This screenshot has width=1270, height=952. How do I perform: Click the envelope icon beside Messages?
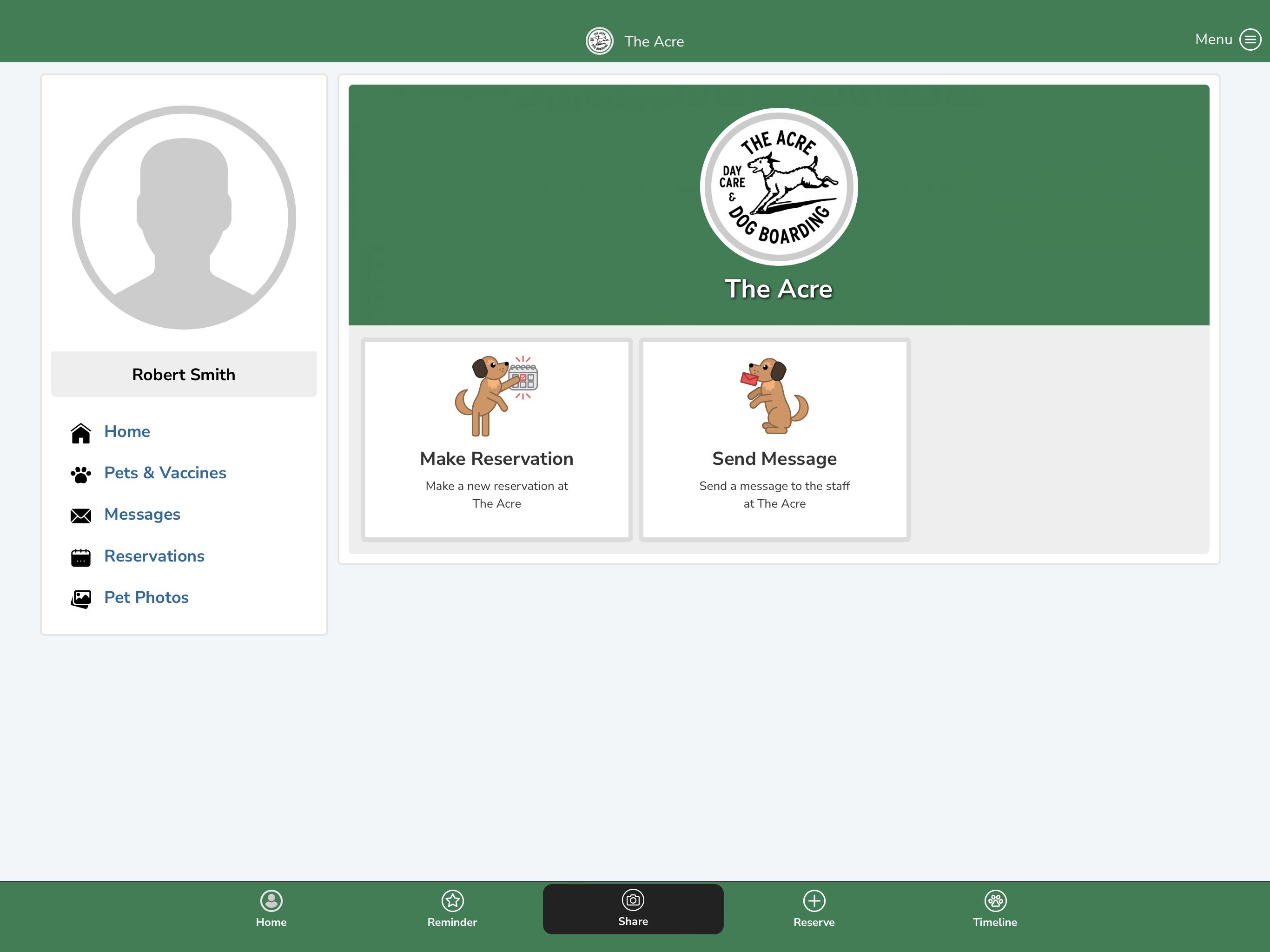[x=81, y=516]
